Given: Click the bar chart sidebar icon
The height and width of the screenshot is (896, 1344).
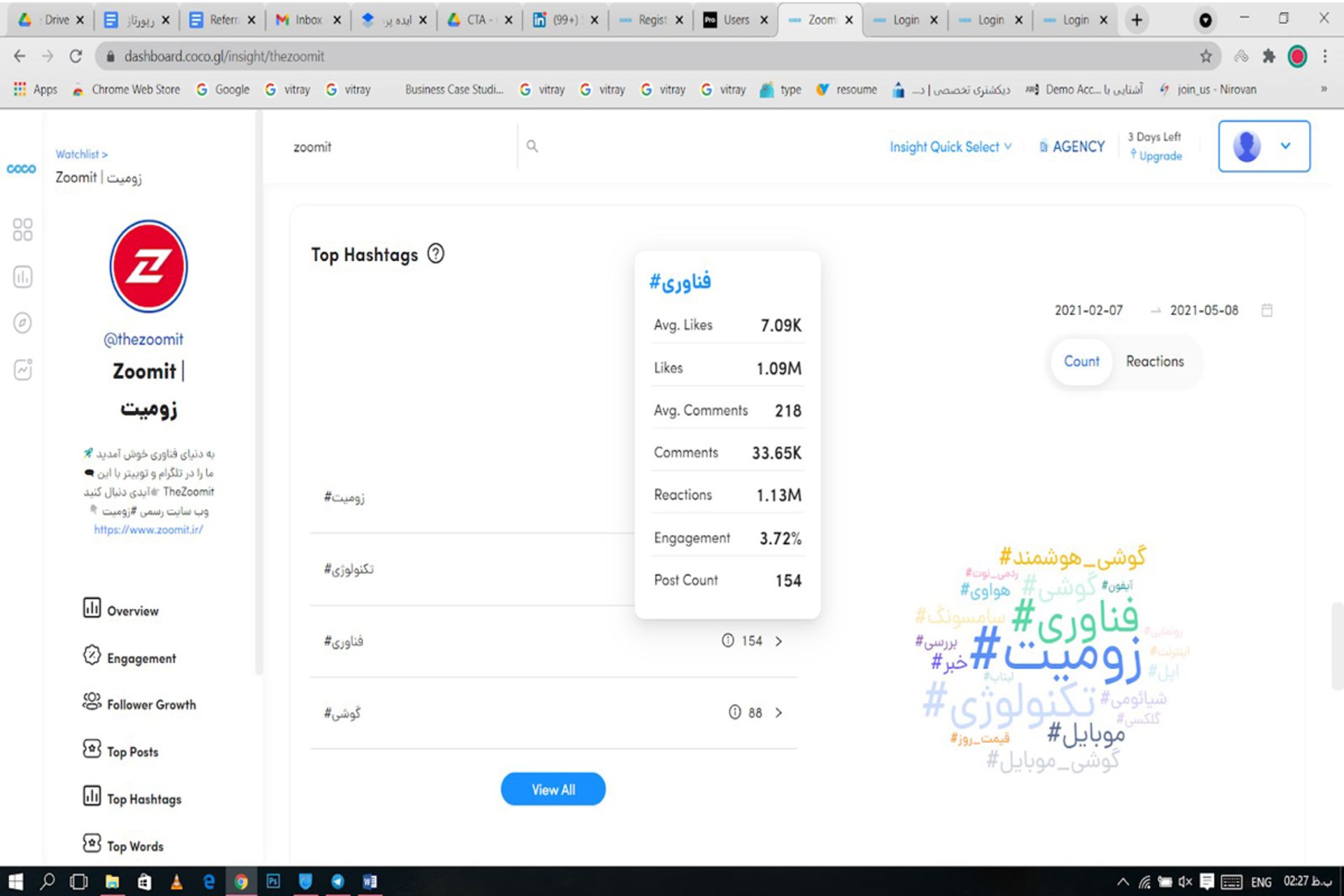Looking at the screenshot, I should click(x=22, y=276).
